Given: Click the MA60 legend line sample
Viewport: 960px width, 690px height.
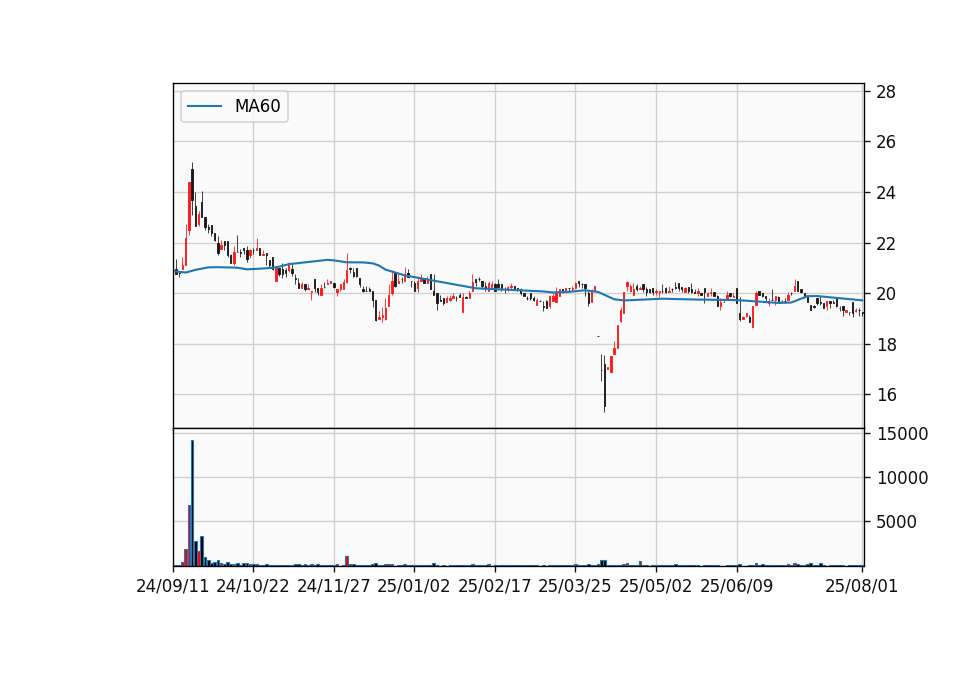Looking at the screenshot, I should (x=204, y=107).
